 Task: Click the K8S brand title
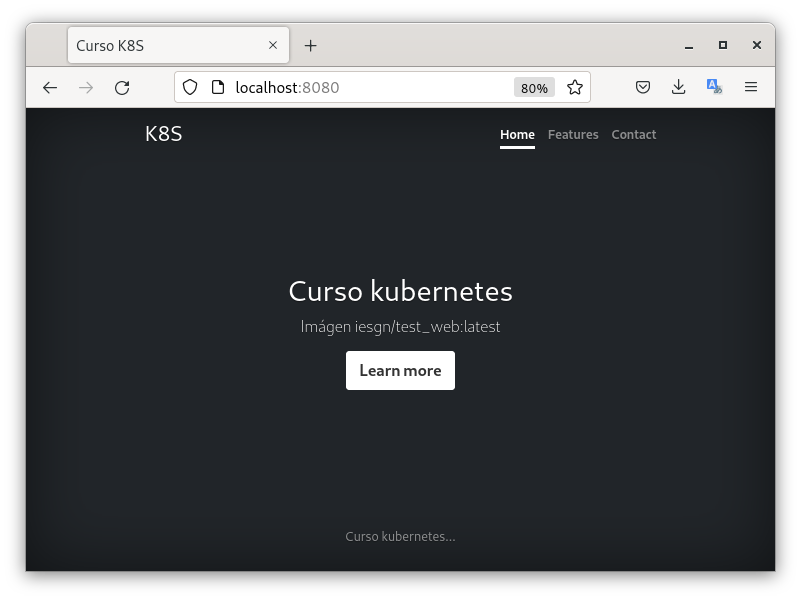164,134
